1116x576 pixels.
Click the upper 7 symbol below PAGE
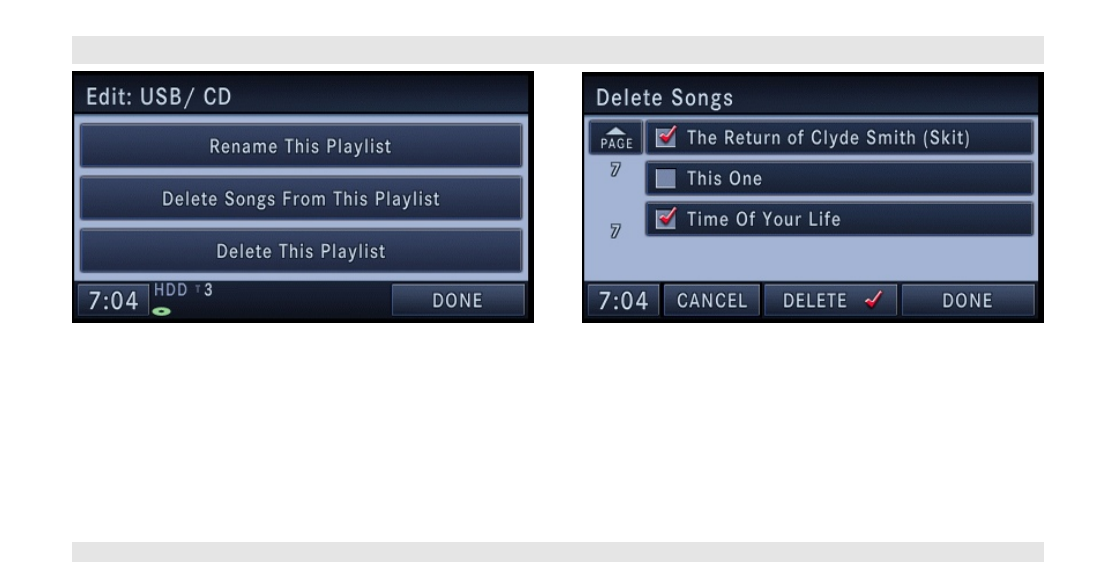tap(615, 169)
